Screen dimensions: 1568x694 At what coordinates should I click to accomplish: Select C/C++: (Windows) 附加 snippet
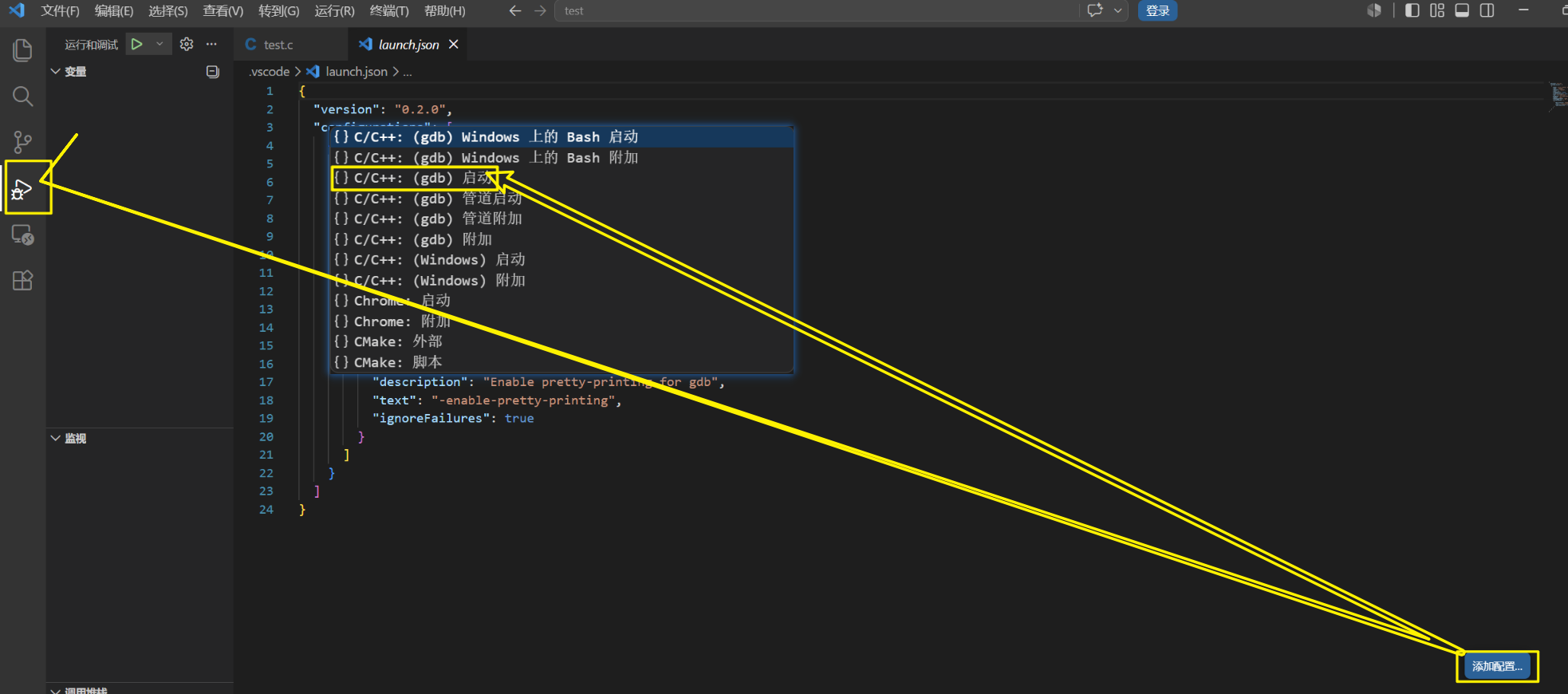[x=562, y=280]
